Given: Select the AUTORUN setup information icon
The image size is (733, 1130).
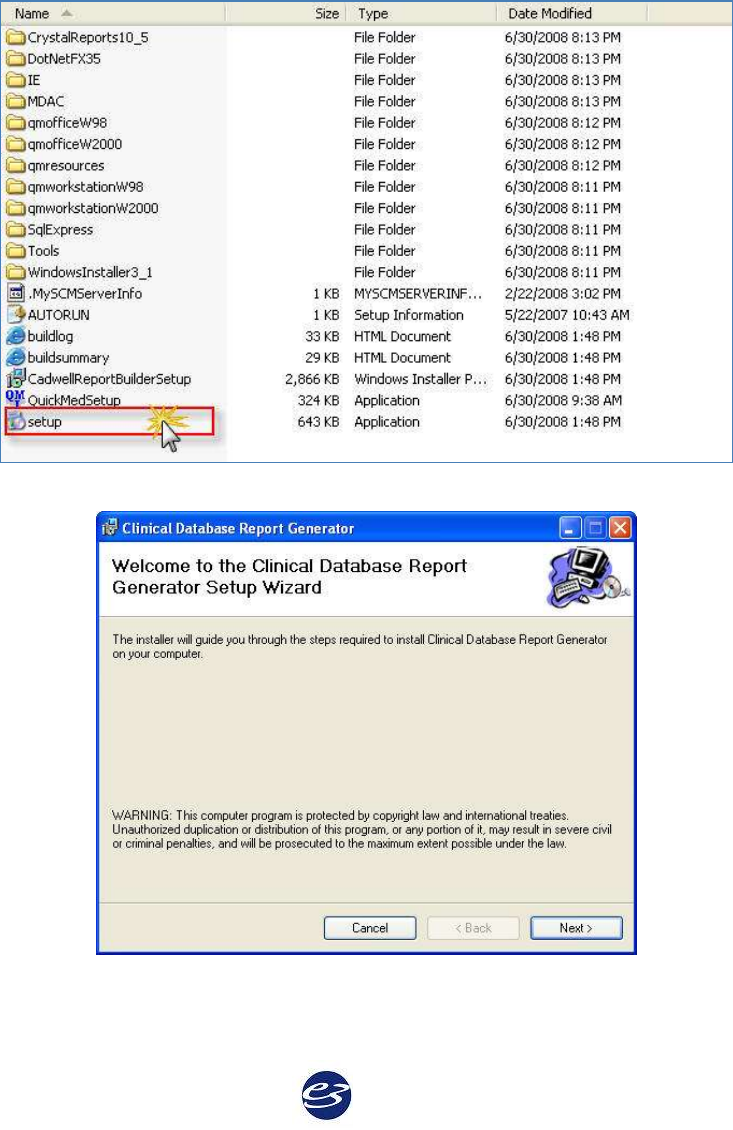Looking at the screenshot, I should pos(16,315).
